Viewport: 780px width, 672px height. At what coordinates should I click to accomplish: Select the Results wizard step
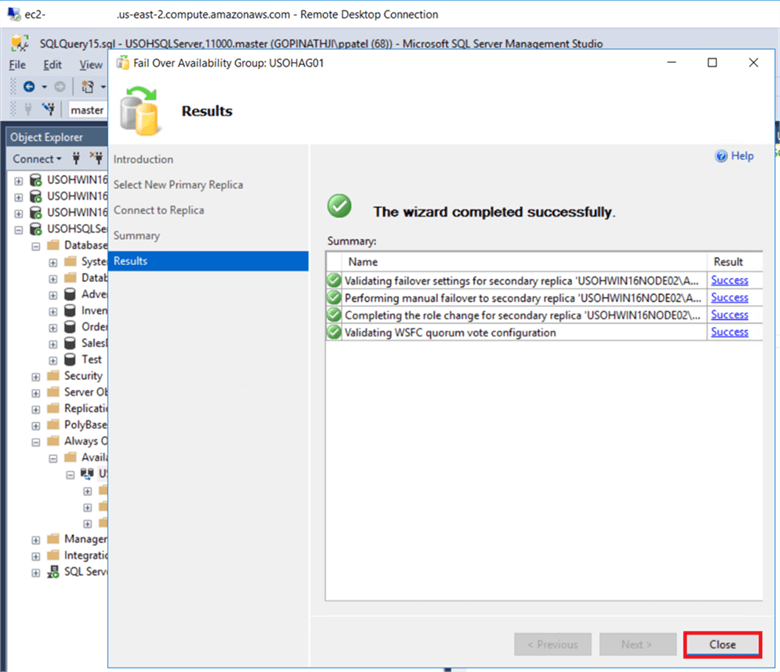click(x=208, y=261)
